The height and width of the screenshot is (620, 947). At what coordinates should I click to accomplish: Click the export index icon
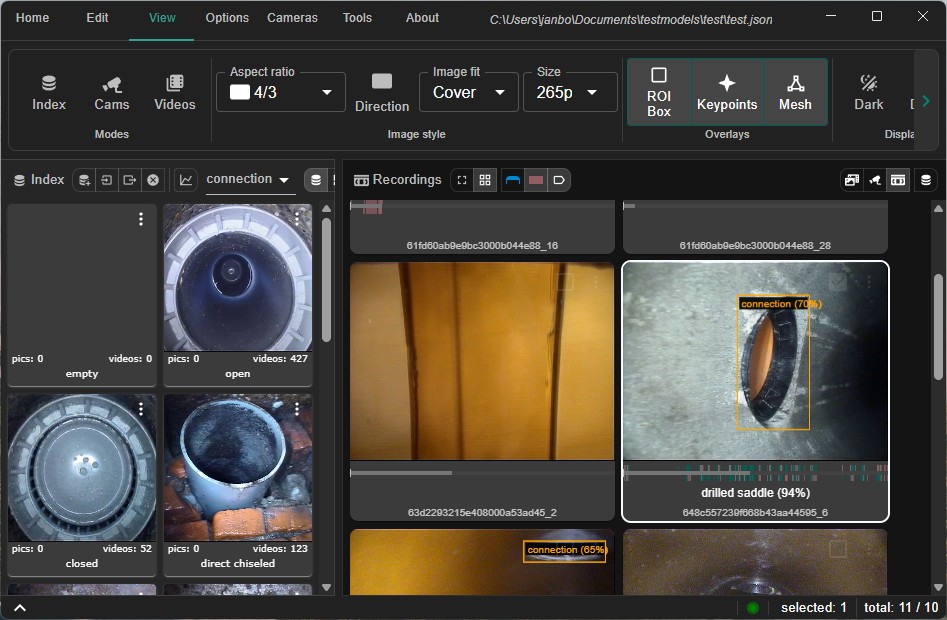[x=130, y=180]
